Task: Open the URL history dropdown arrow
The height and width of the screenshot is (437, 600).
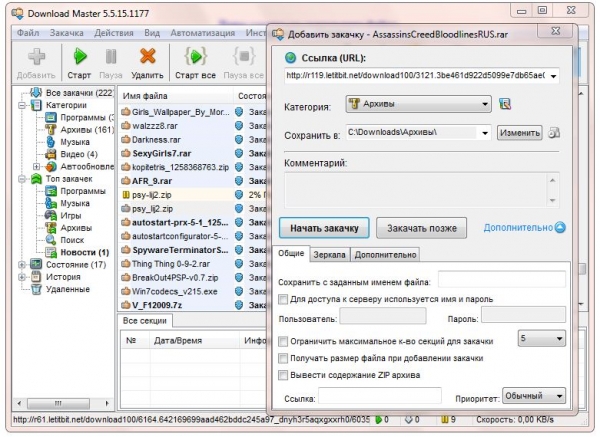Action: click(x=553, y=76)
